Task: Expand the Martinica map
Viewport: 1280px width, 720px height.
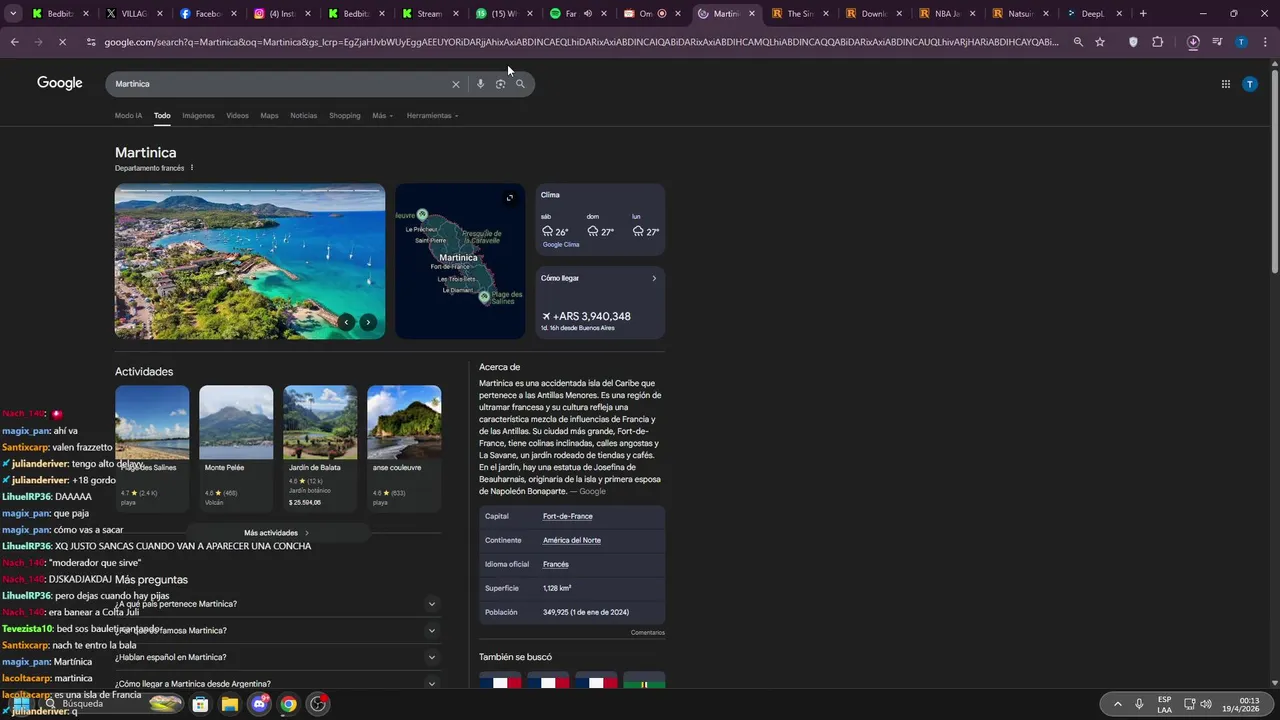Action: pos(509,198)
